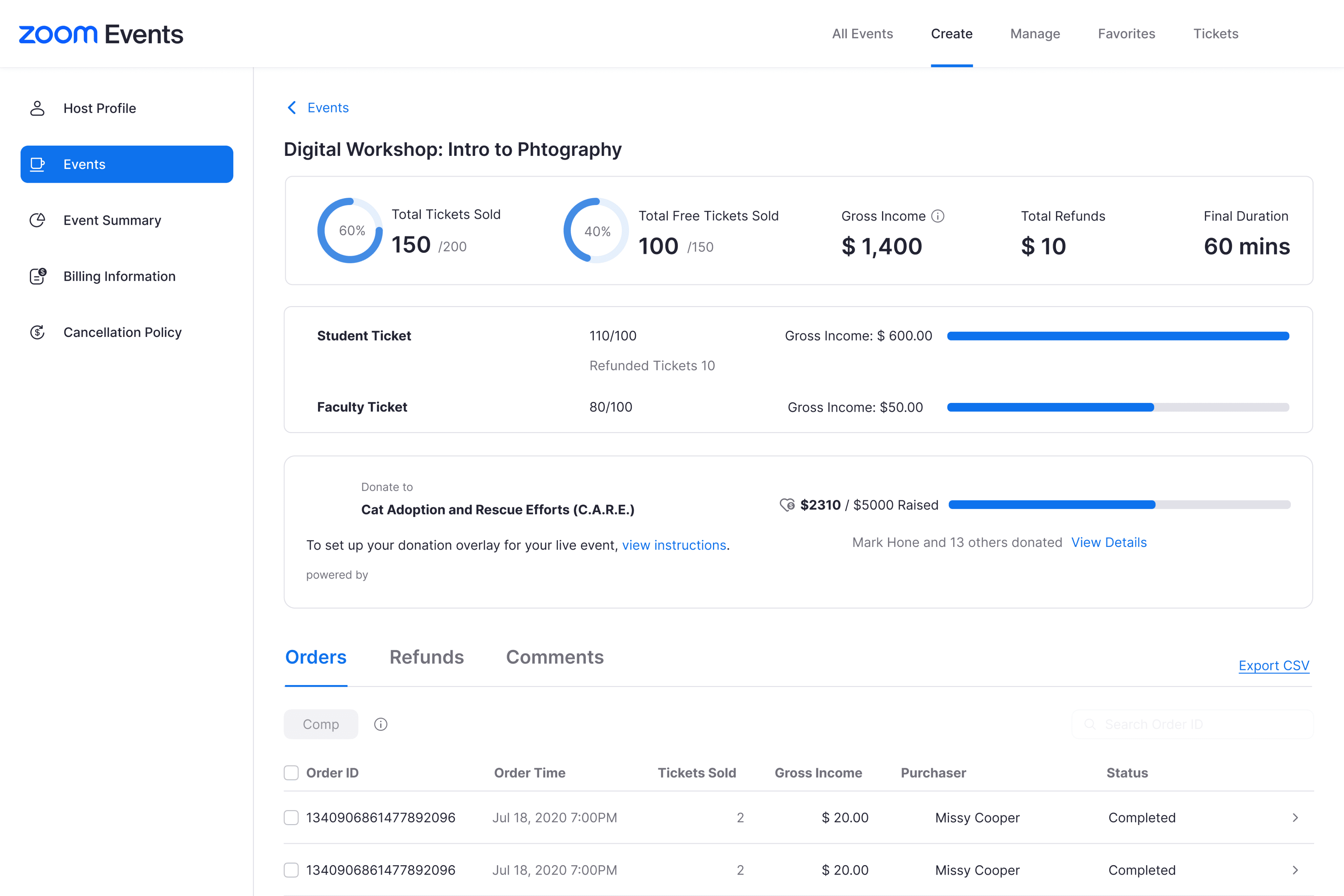Open the Manage menu in top navigation
The image size is (1344, 896).
click(1035, 34)
